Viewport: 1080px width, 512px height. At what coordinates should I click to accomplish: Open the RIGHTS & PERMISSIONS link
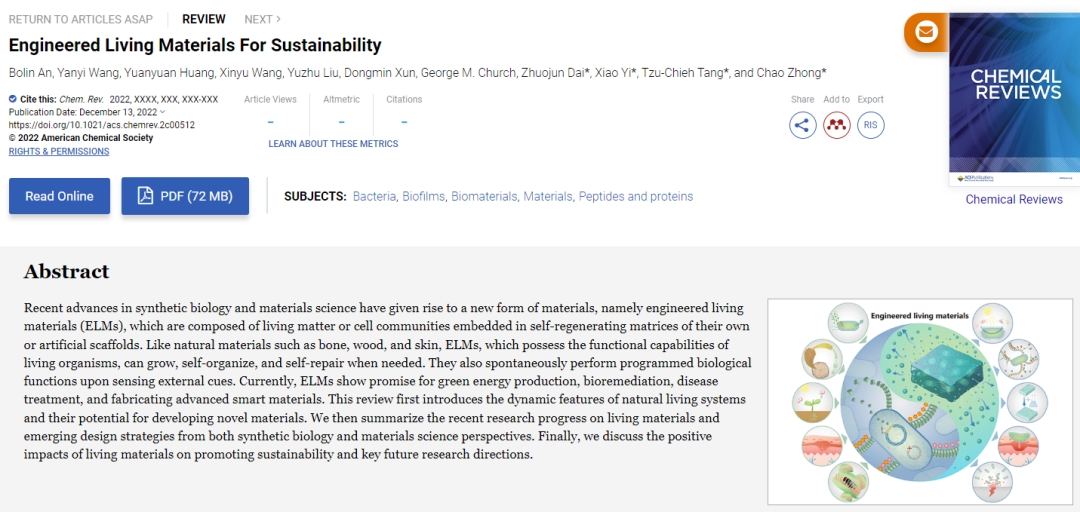point(59,151)
